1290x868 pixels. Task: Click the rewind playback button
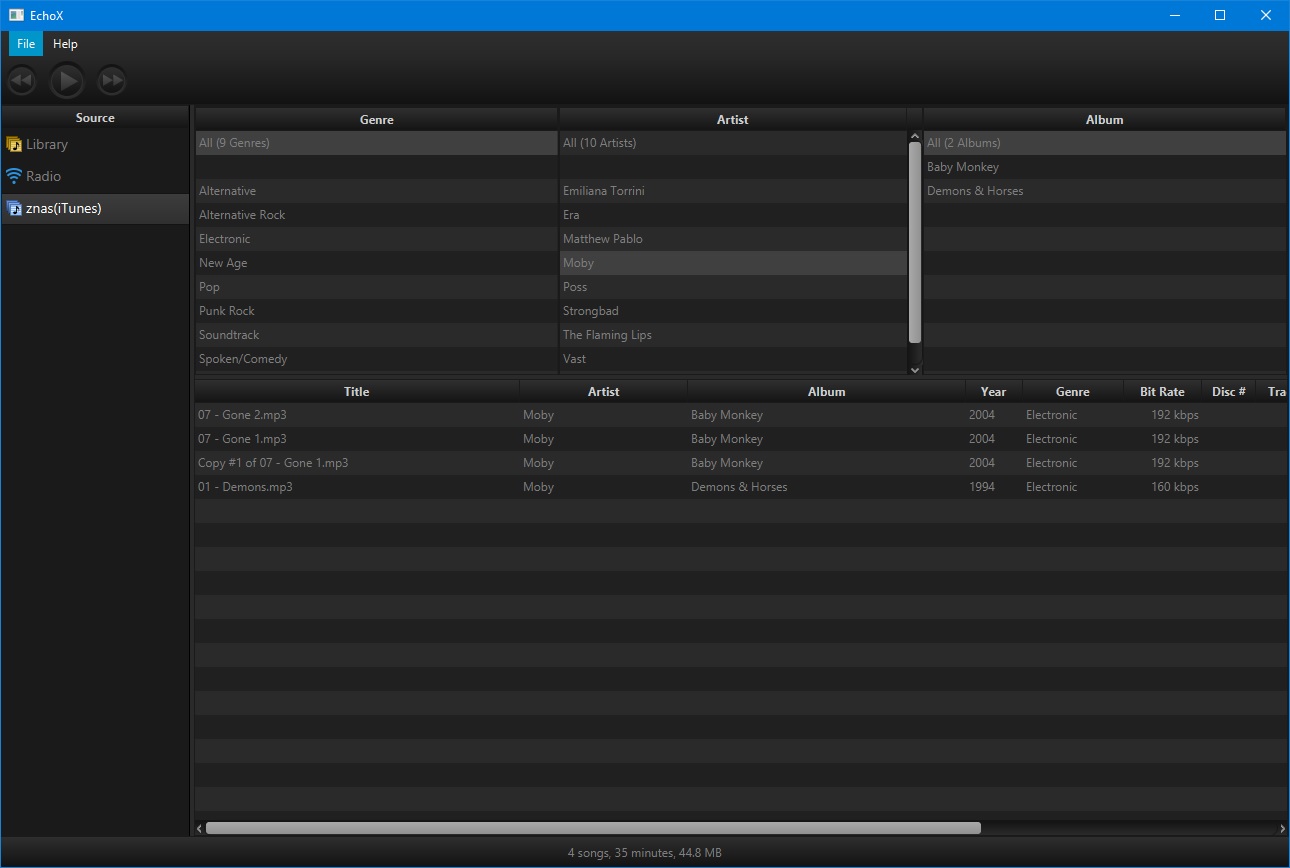pos(22,80)
